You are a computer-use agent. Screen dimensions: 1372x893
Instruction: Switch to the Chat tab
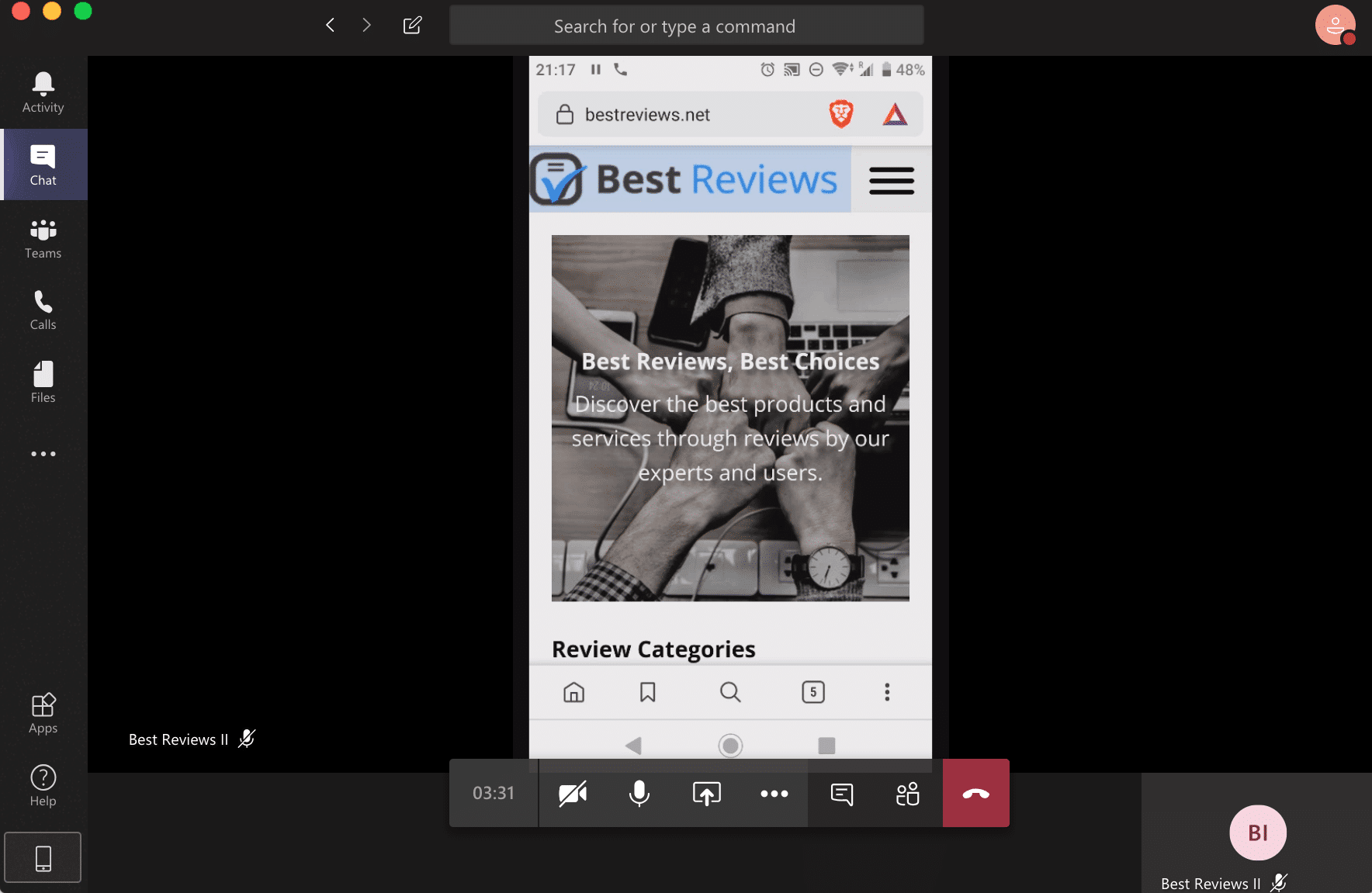[x=43, y=164]
